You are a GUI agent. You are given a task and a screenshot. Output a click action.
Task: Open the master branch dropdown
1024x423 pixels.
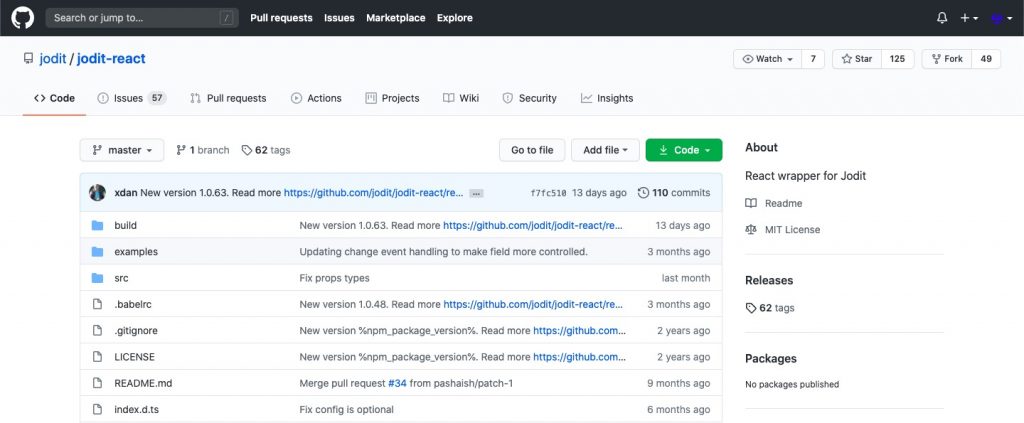(x=122, y=150)
